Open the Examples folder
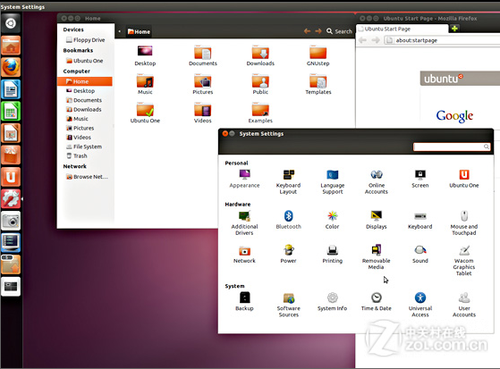This screenshot has height=369, width=500. 260,113
